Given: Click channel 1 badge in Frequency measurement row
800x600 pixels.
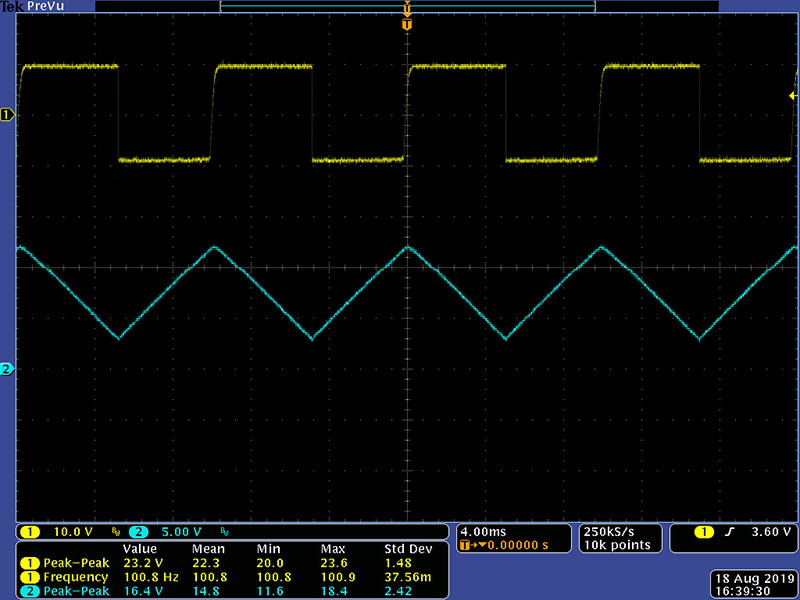Looking at the screenshot, I should tap(30, 577).
